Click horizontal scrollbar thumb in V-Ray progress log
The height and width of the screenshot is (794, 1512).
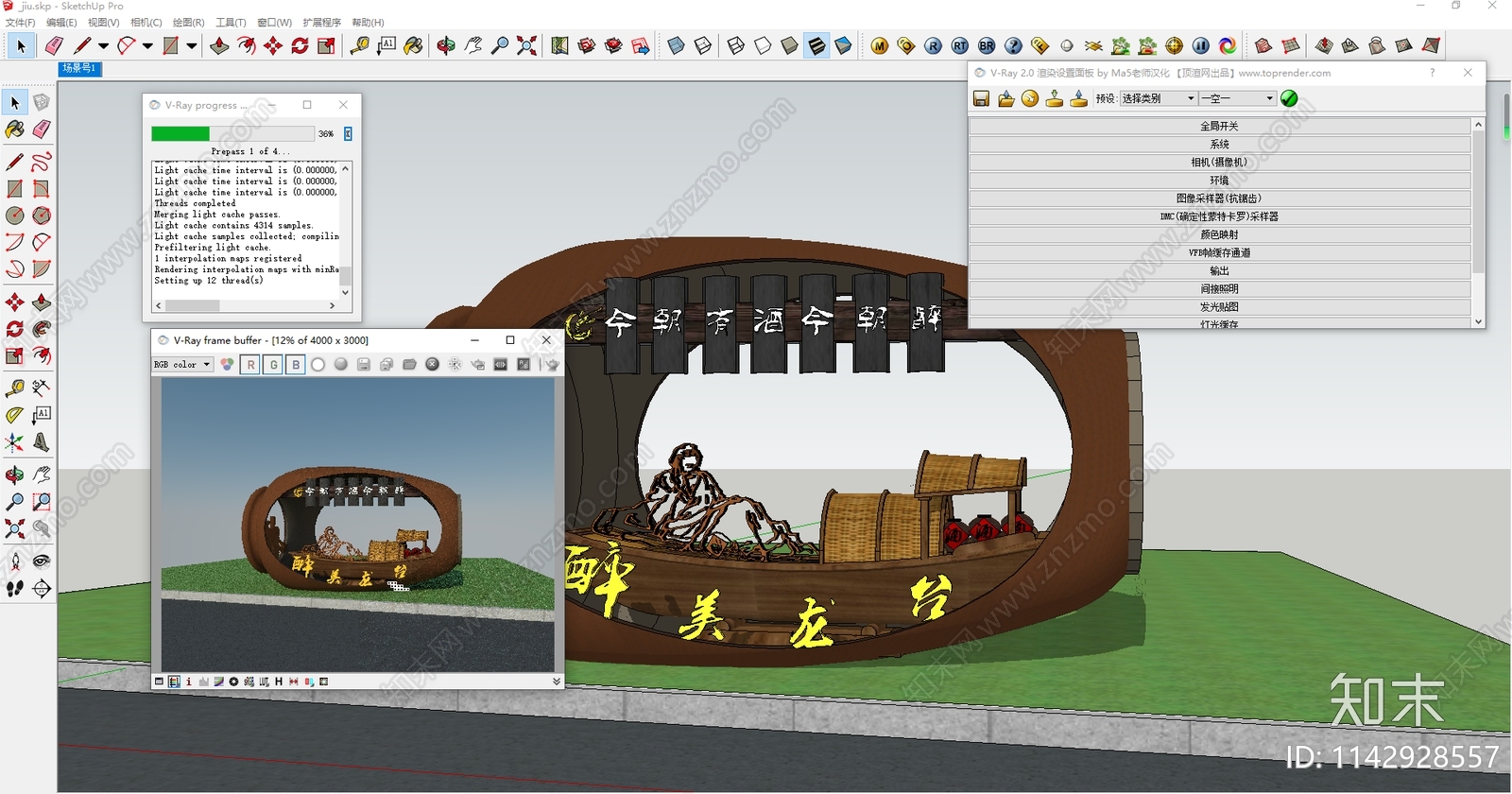tap(192, 305)
